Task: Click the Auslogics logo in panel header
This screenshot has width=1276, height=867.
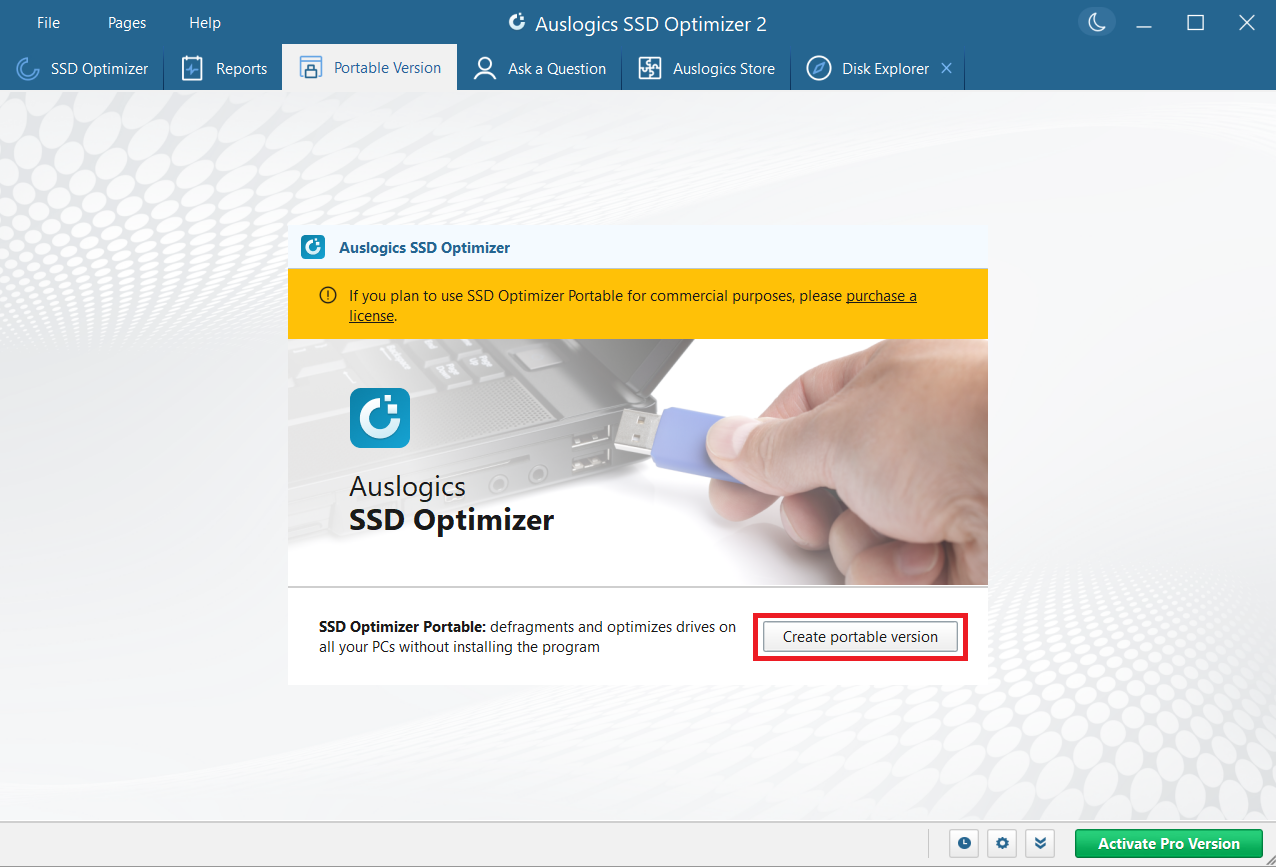Action: (314, 247)
